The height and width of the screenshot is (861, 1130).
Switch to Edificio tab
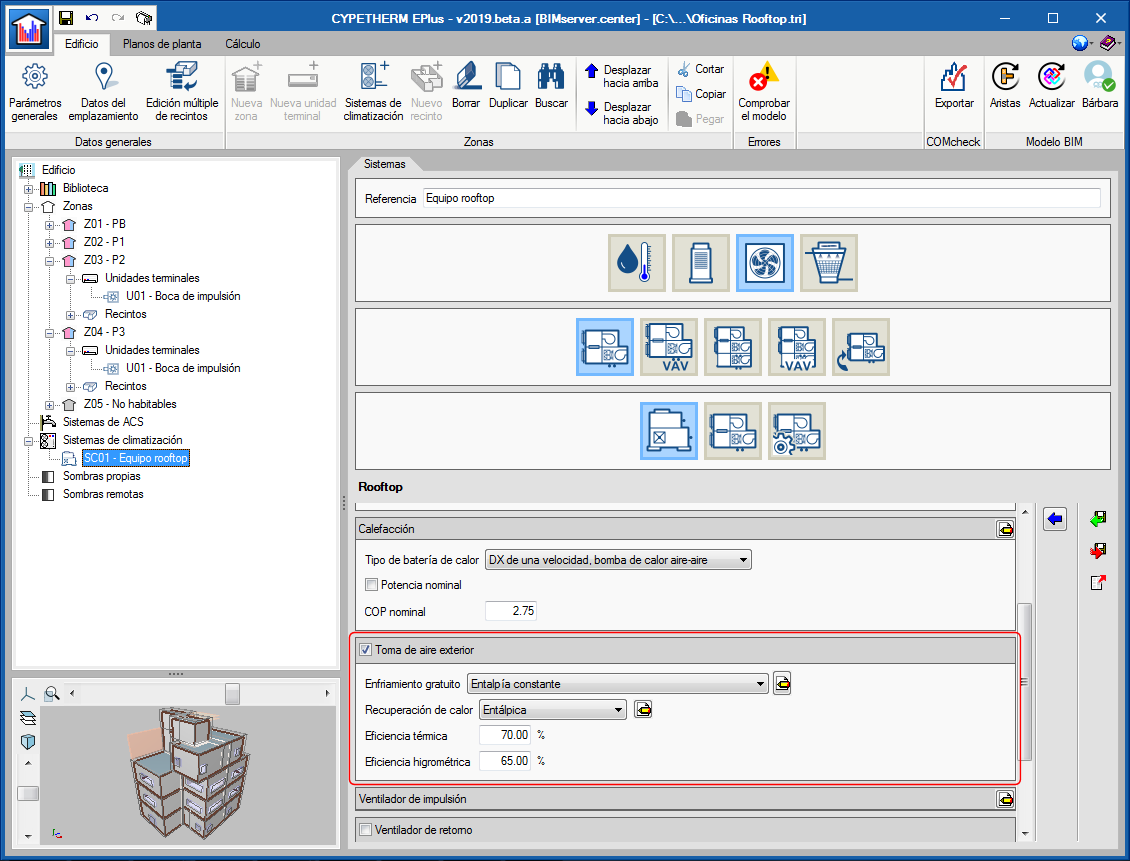81,44
